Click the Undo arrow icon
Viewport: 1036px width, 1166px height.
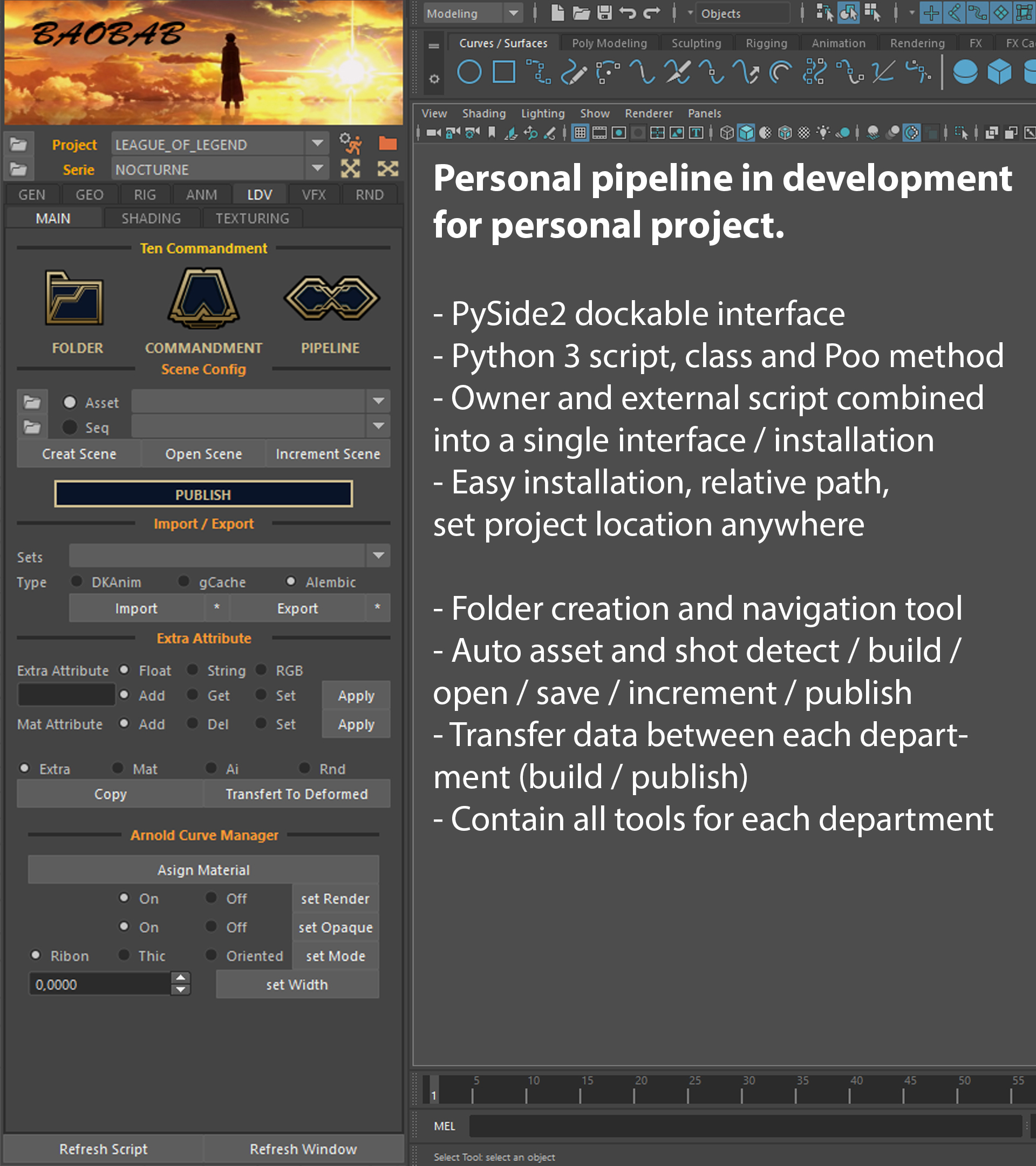pos(627,12)
